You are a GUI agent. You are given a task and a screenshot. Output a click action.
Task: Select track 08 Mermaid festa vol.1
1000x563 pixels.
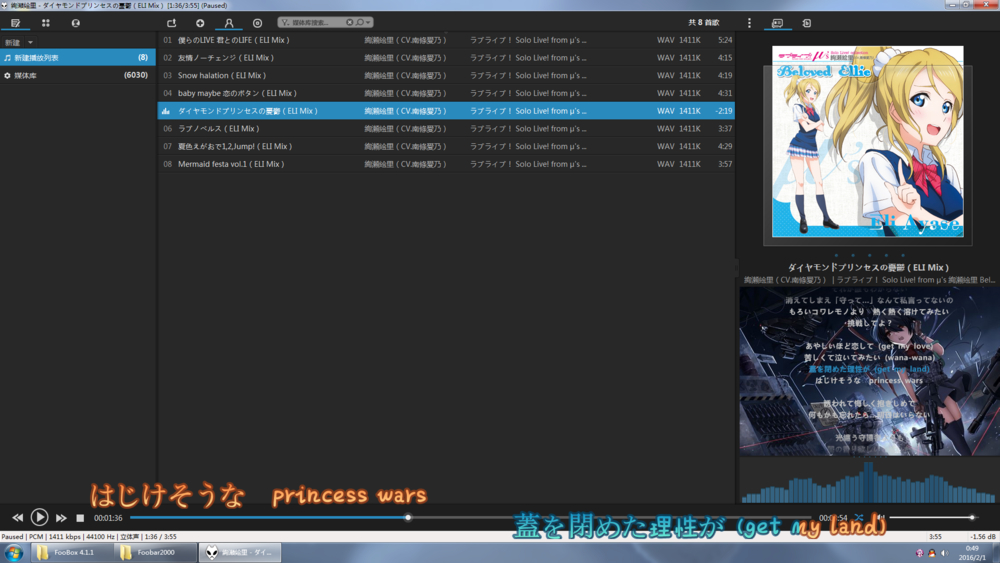coord(446,165)
